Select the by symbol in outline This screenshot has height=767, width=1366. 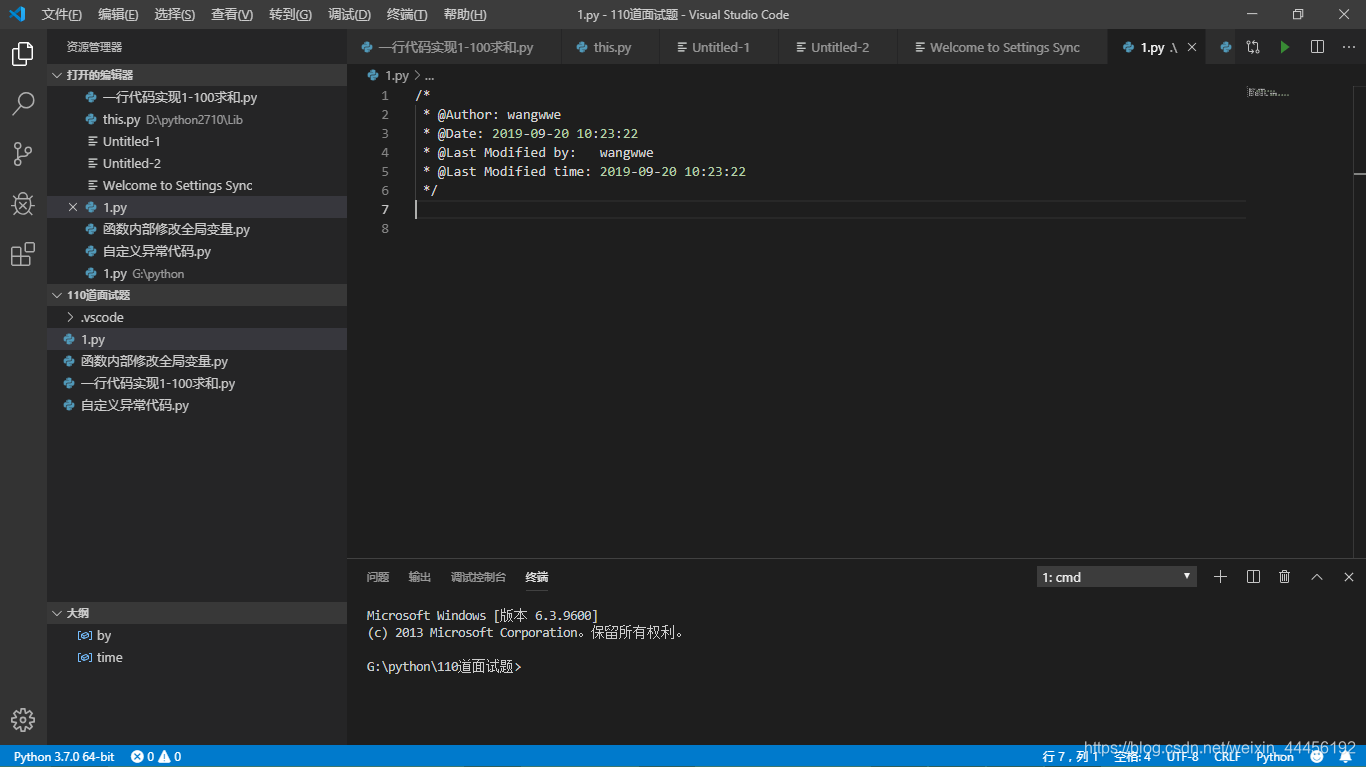pos(104,635)
